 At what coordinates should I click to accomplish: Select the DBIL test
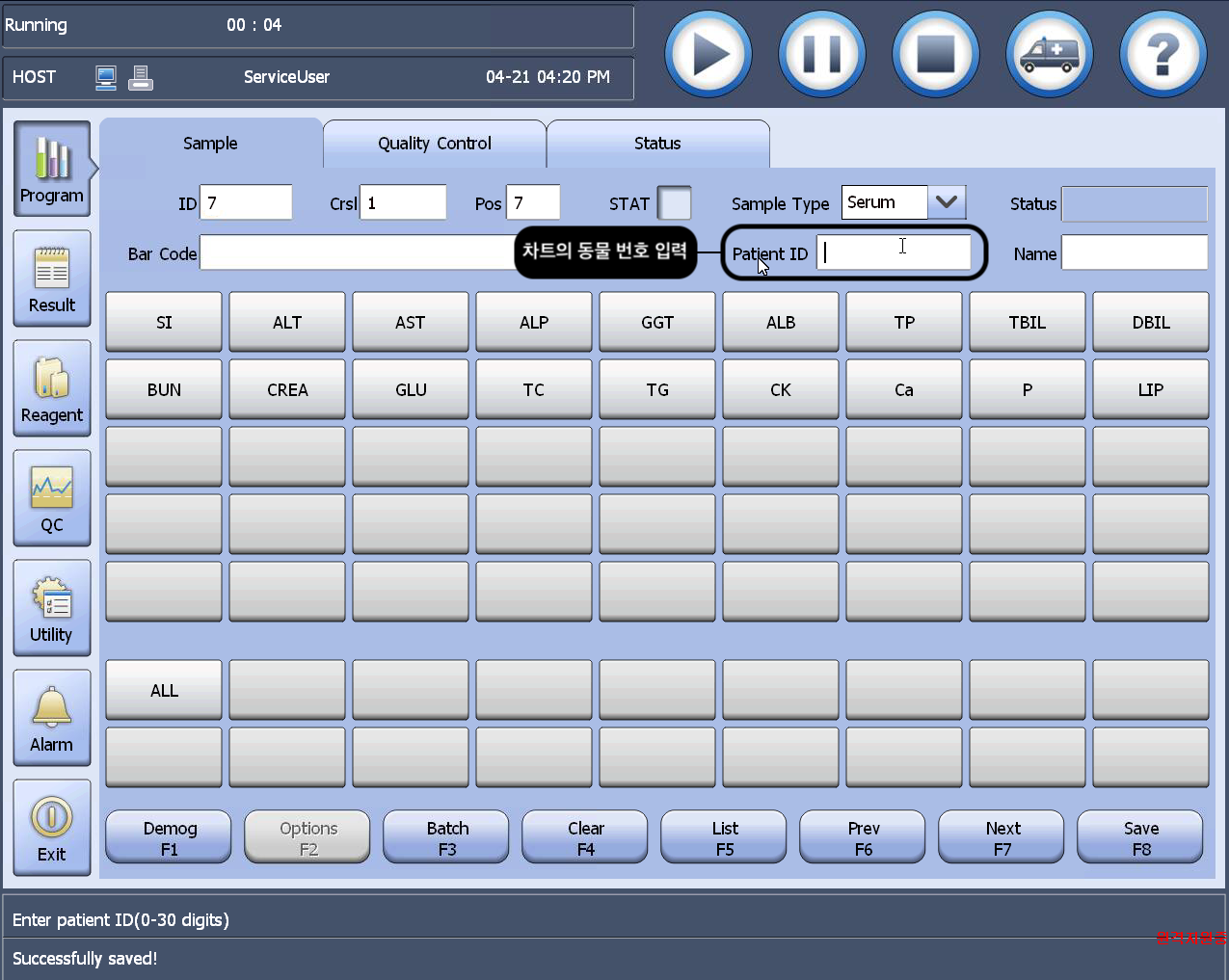(x=1151, y=322)
